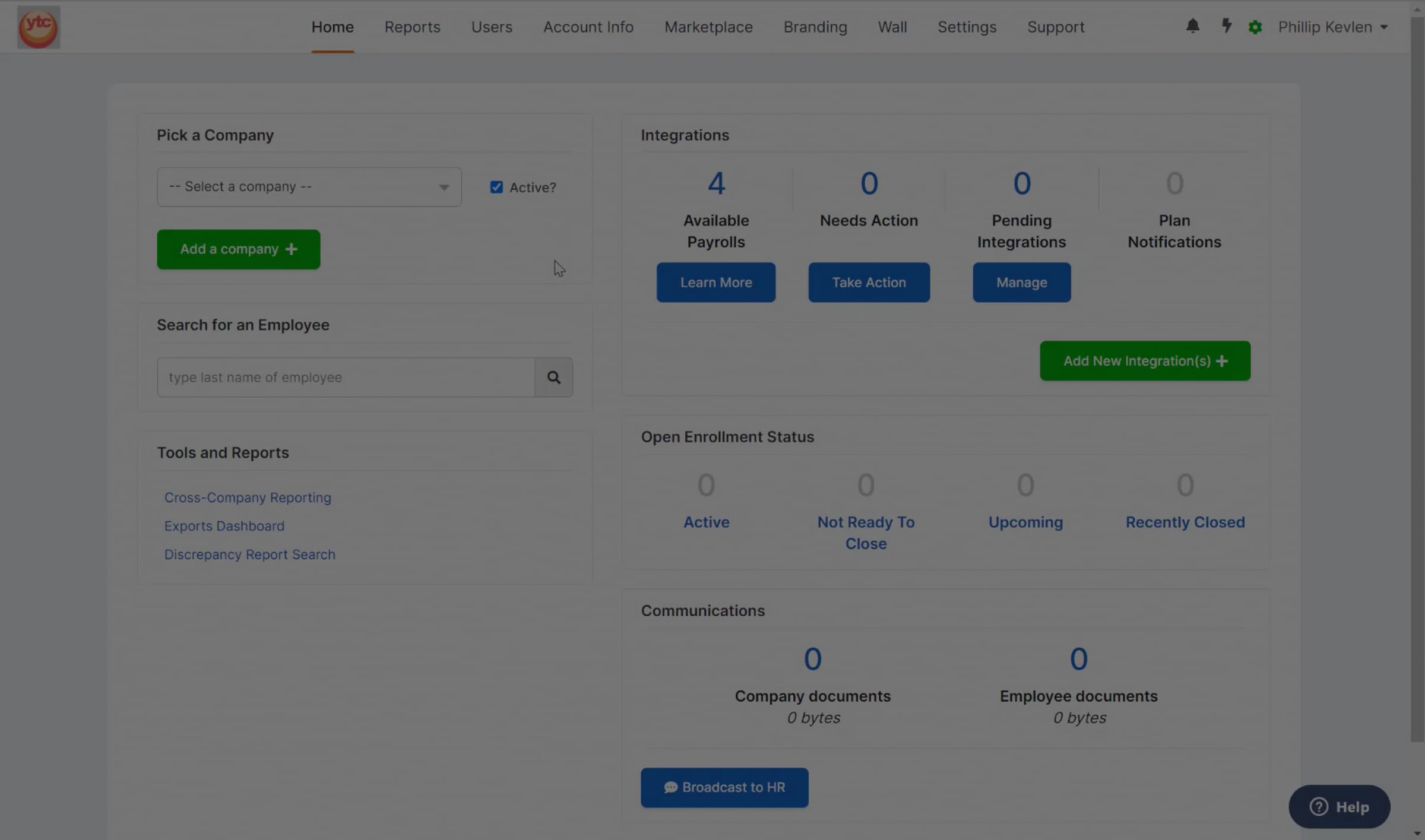The width and height of the screenshot is (1425, 840).
Task: Click the ytc logo in the header
Action: pyautogui.click(x=38, y=27)
